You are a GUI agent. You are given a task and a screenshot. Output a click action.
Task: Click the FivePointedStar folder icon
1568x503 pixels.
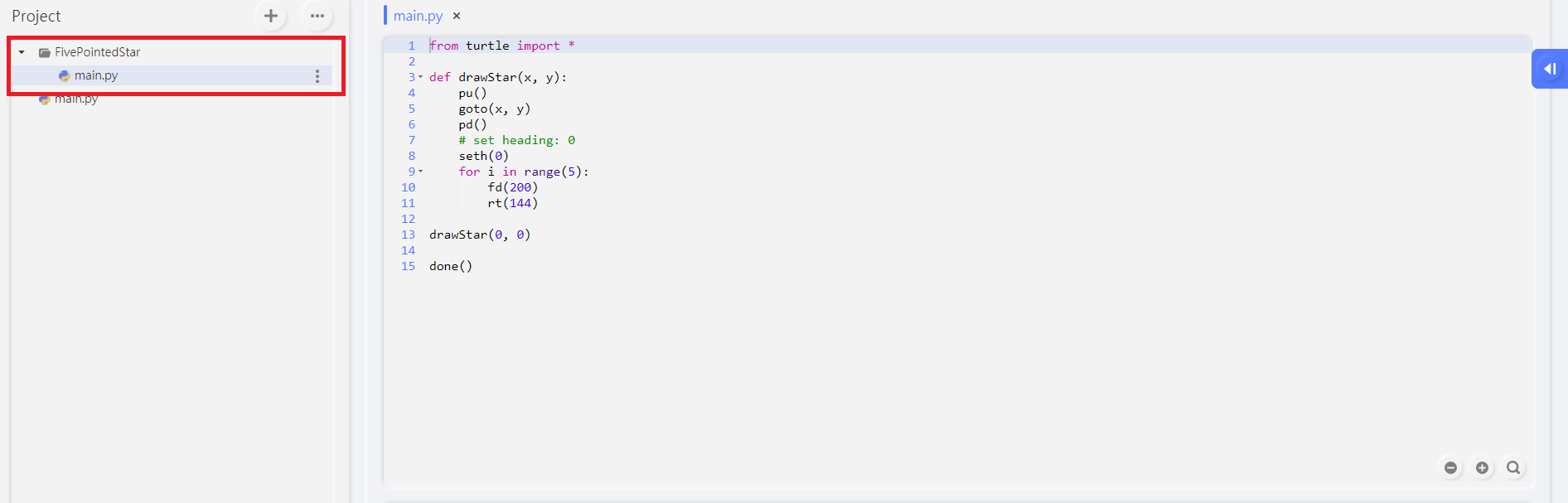[x=45, y=52]
